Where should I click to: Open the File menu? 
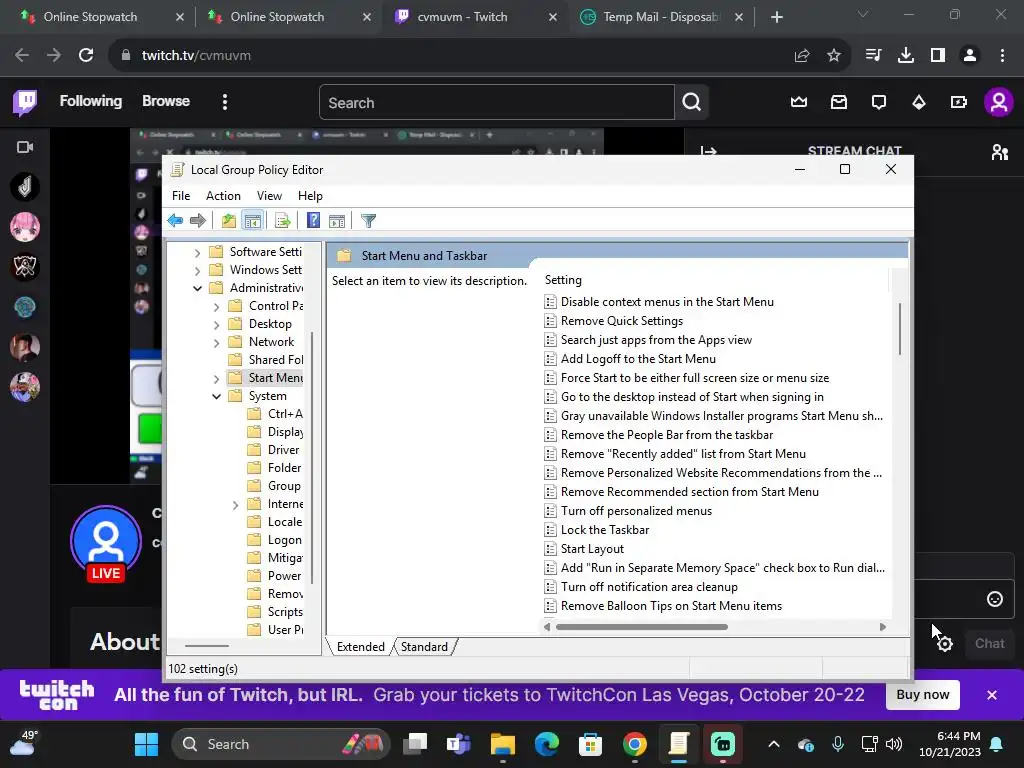point(181,196)
